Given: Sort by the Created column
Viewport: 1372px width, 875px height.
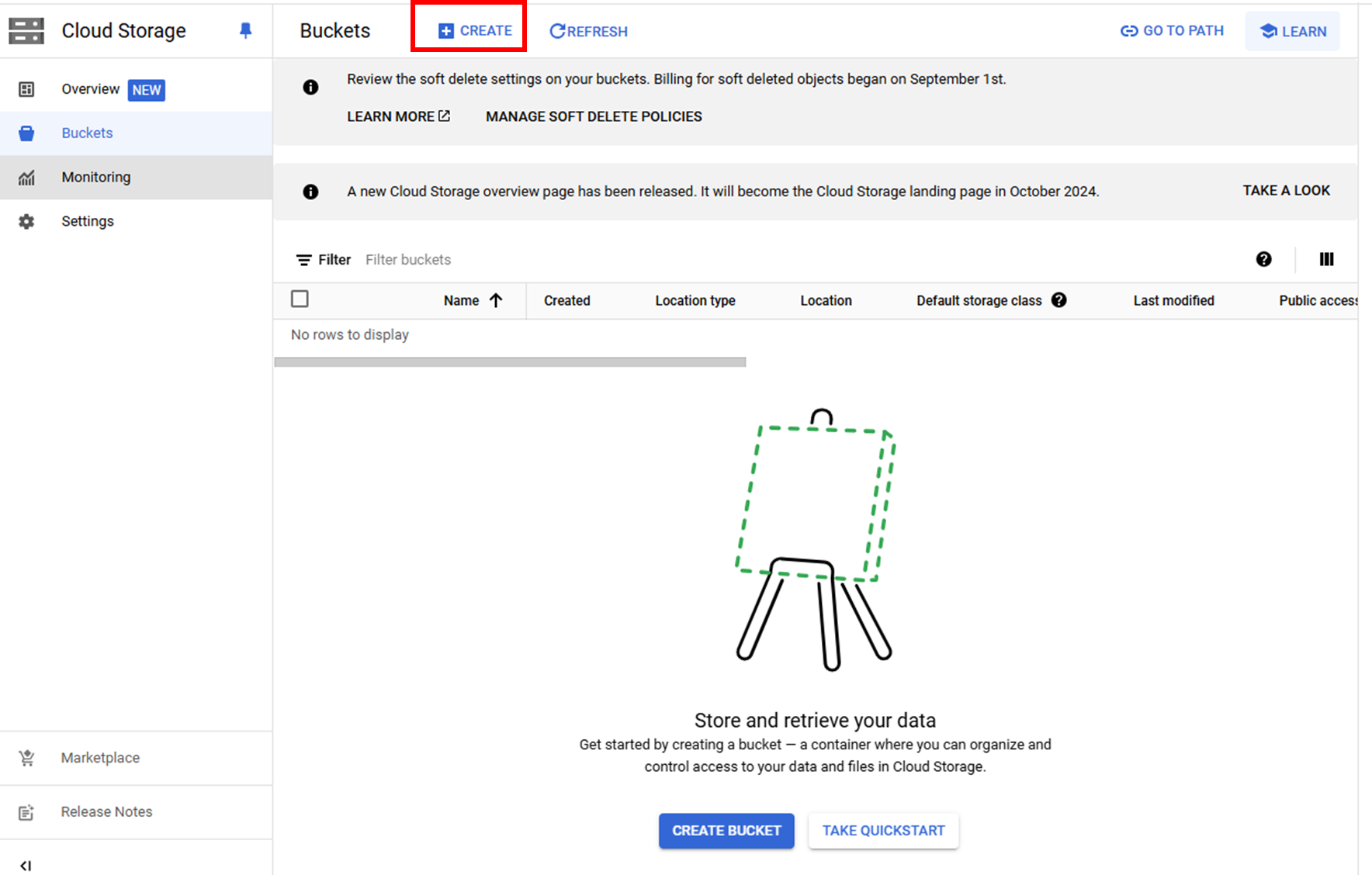Looking at the screenshot, I should pos(566,301).
